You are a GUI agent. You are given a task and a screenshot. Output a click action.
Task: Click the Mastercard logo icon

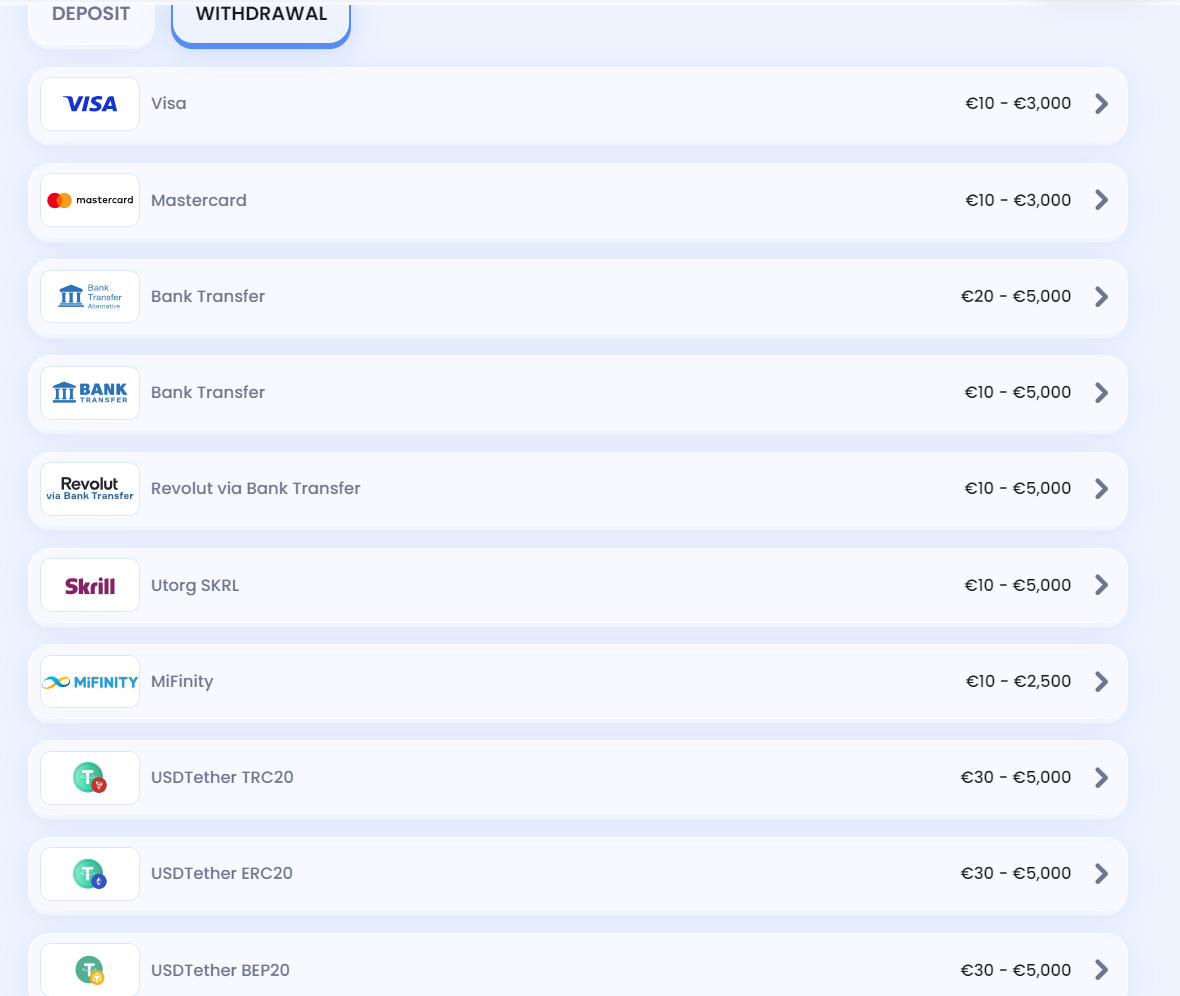click(90, 200)
